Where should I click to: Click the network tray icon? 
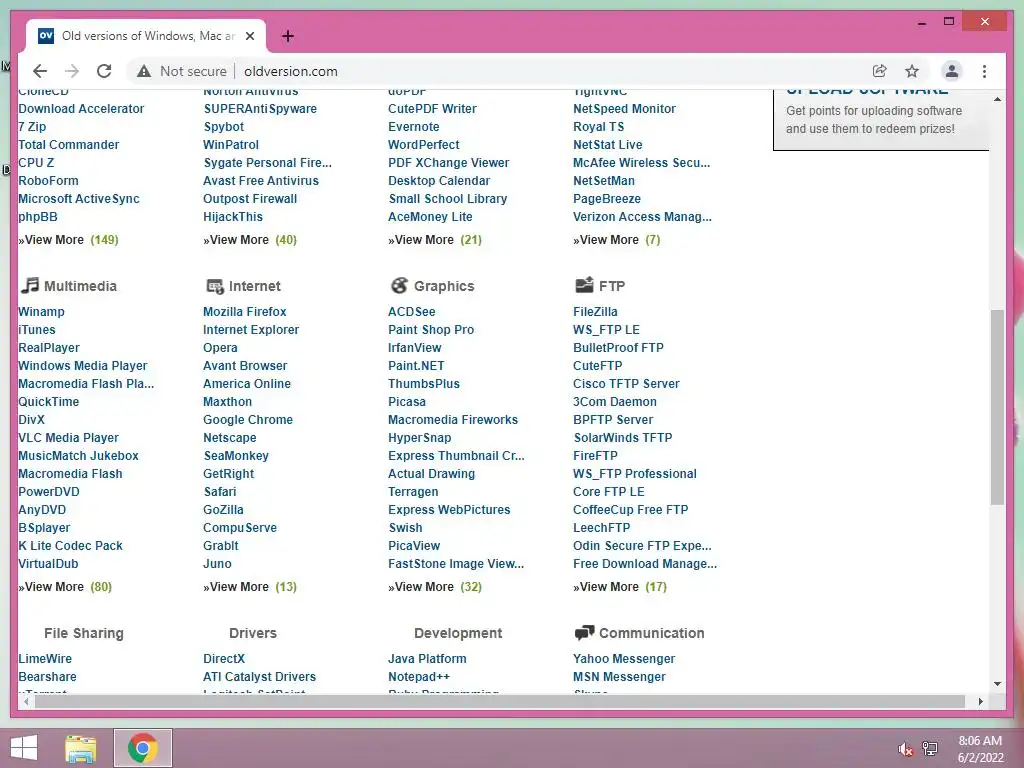(x=930, y=749)
